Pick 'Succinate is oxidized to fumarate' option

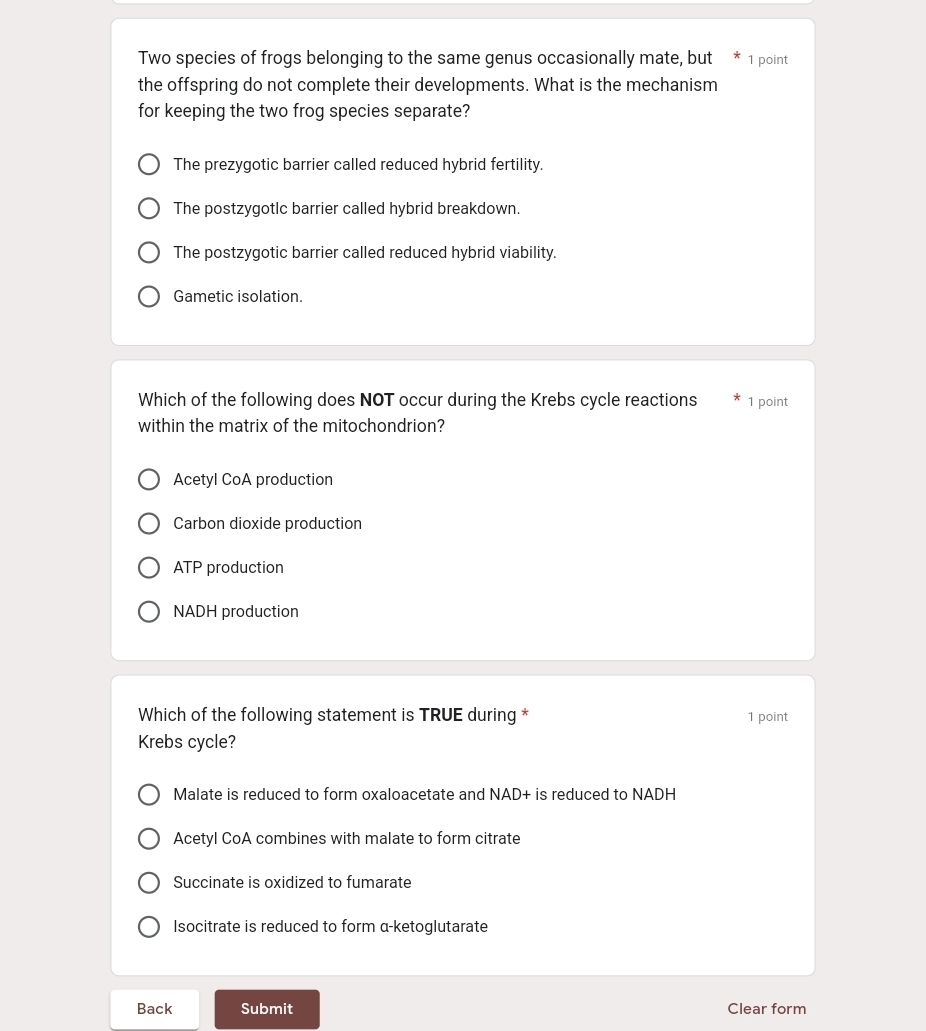(149, 883)
